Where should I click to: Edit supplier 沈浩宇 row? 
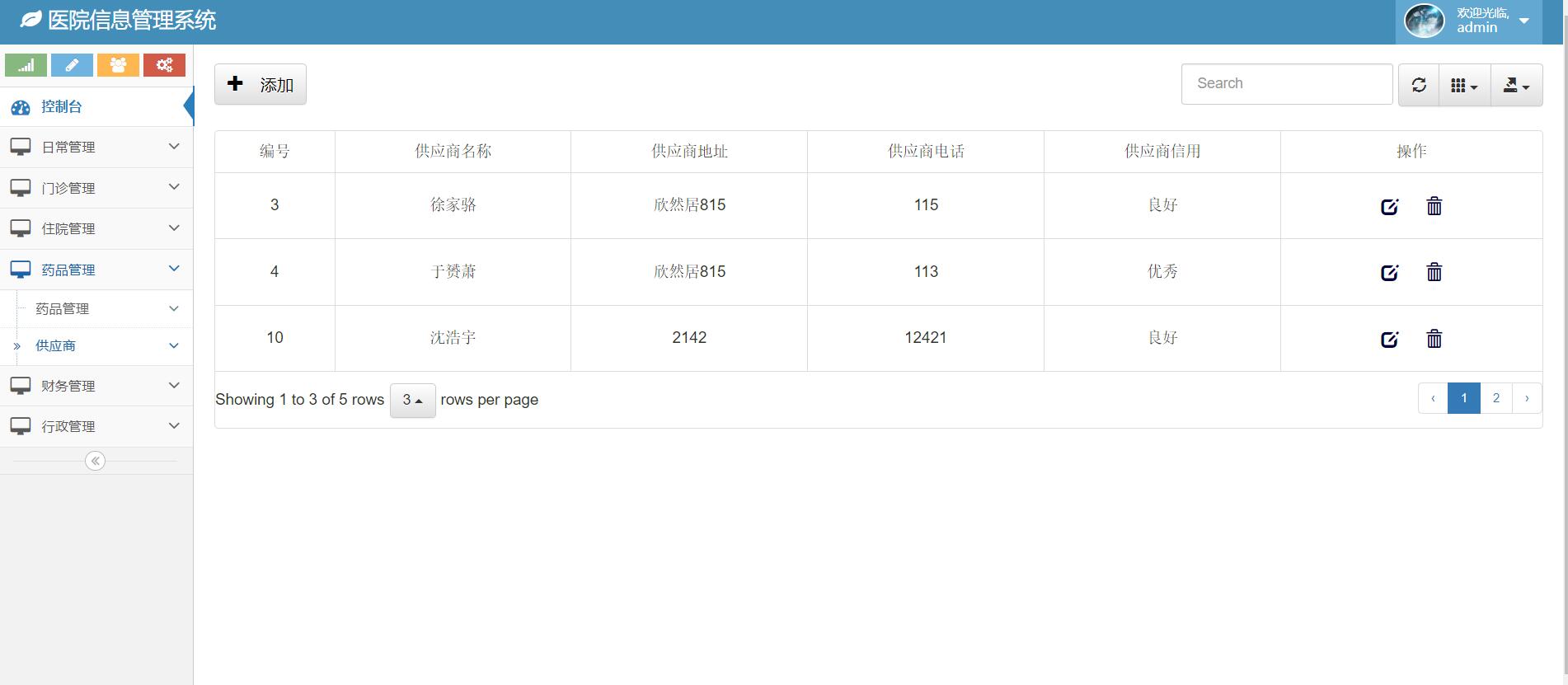click(1390, 339)
